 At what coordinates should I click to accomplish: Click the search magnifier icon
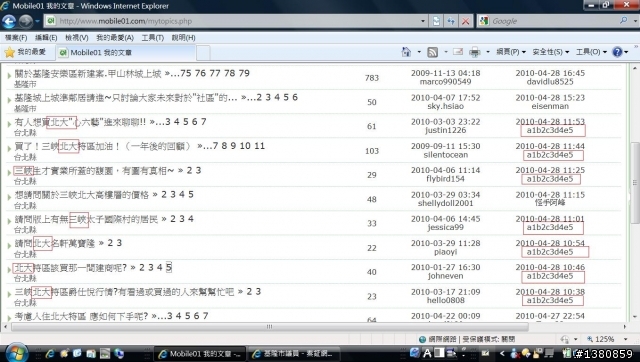point(623,20)
